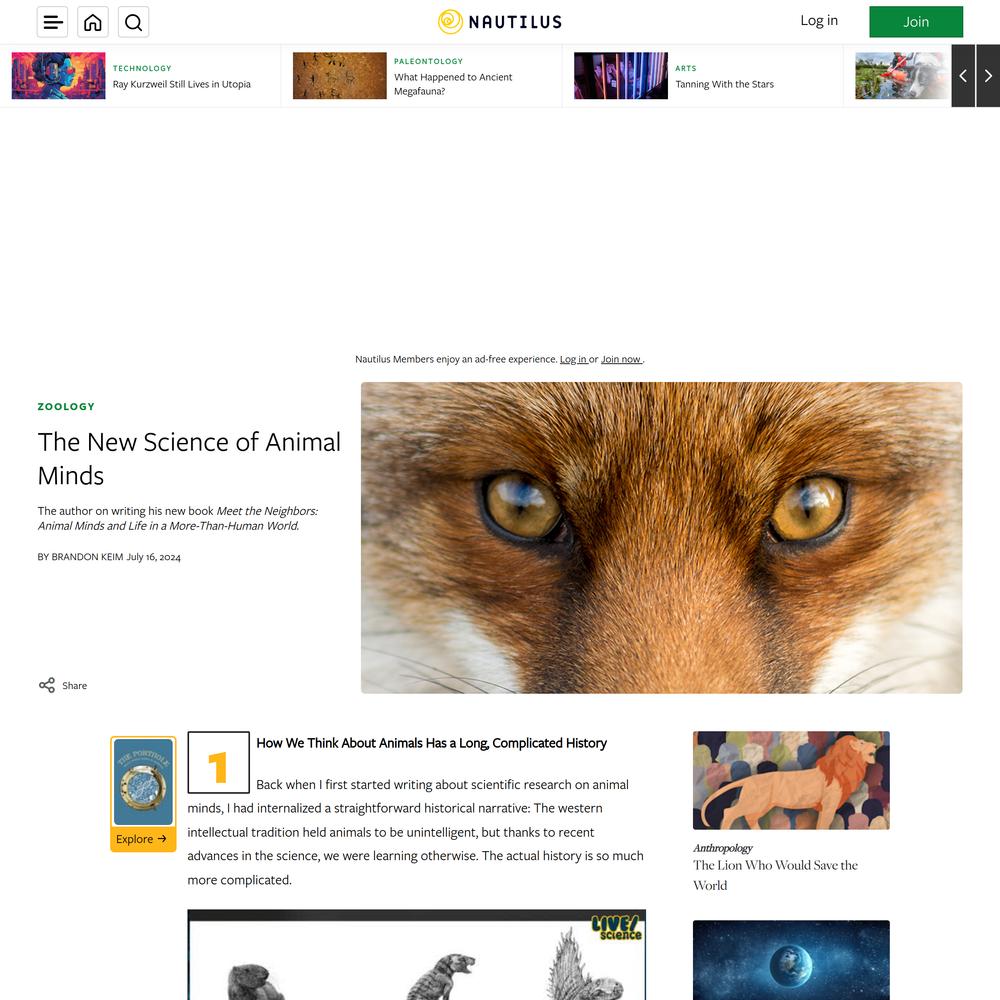This screenshot has width=1000, height=1000.
Task: Click Log in link in ad-free notice
Action: click(x=573, y=359)
